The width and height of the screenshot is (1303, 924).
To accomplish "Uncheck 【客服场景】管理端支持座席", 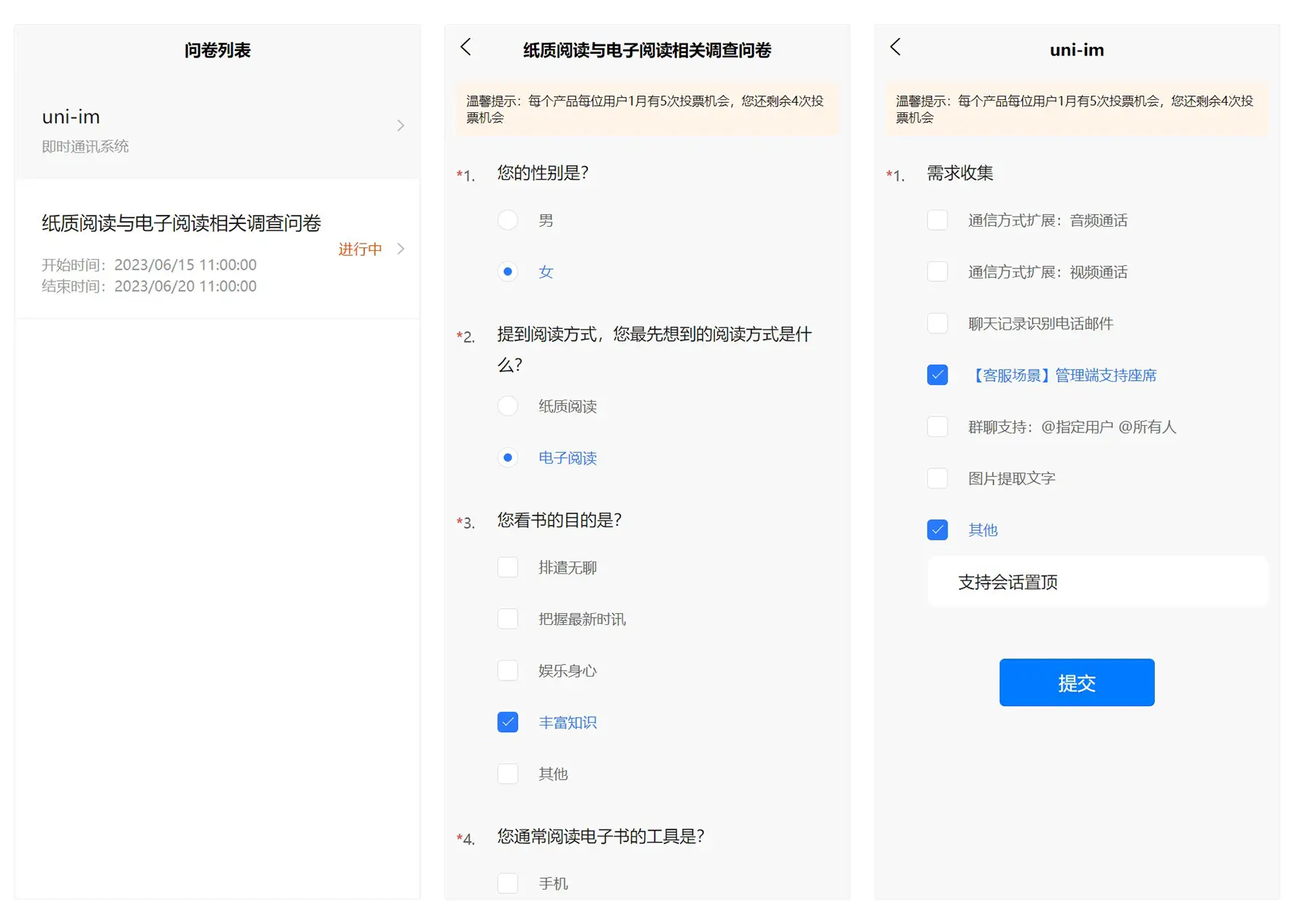I will click(x=937, y=375).
